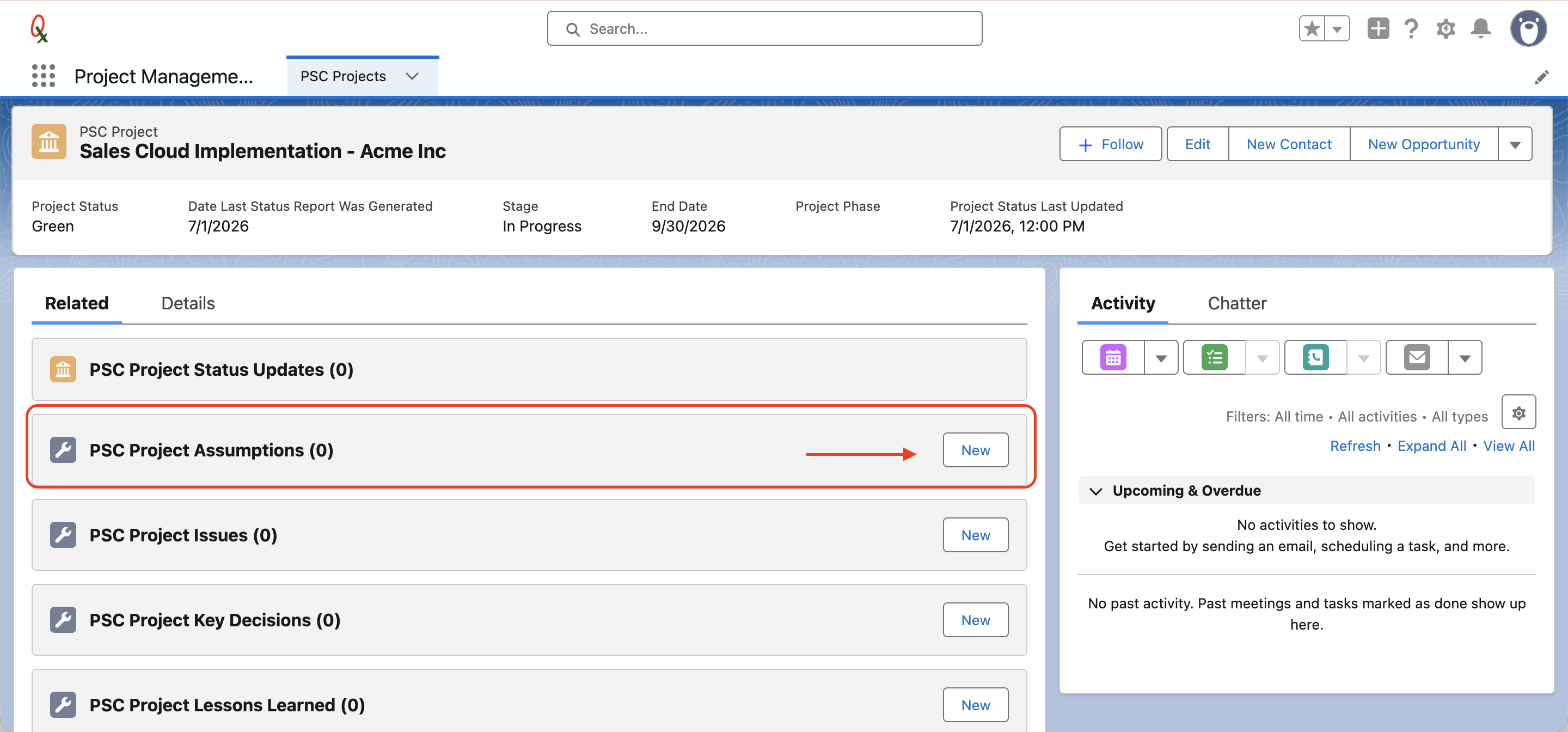The width and height of the screenshot is (1568, 732).
Task: Open the favorites list dropdown arrow
Action: coord(1337,29)
